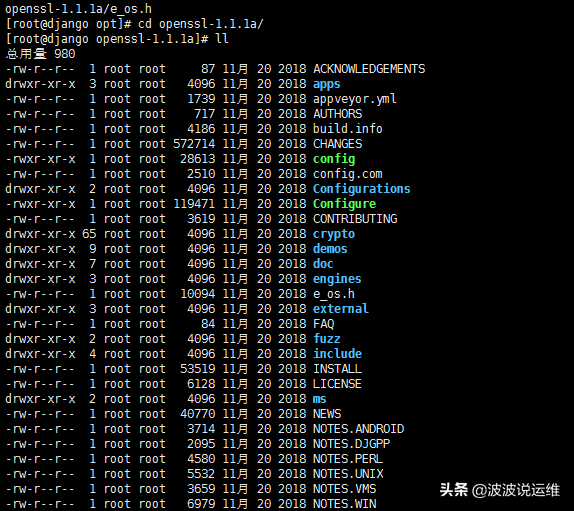Viewport: 574px width, 511px height.
Task: Select the engines directory name
Action: click(337, 279)
